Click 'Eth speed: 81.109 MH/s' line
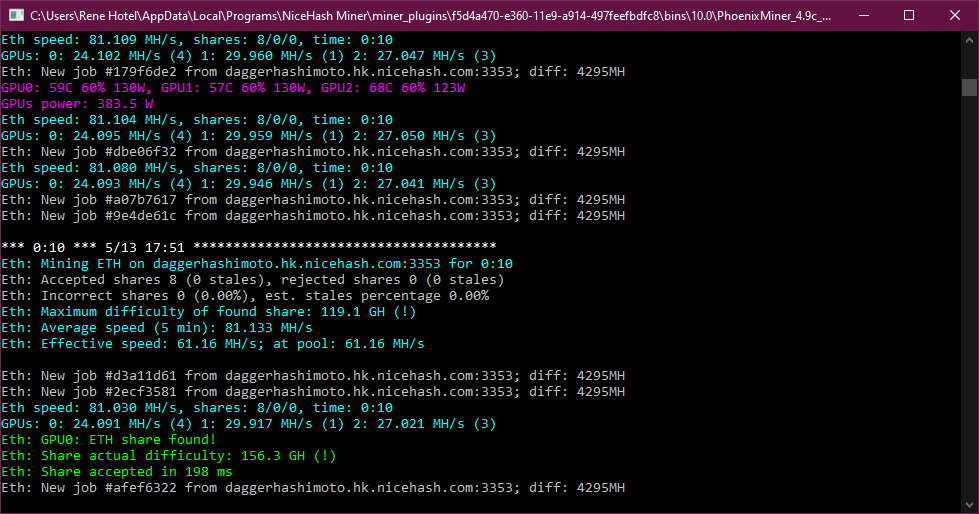Image resolution: width=979 pixels, height=514 pixels. 197,40
